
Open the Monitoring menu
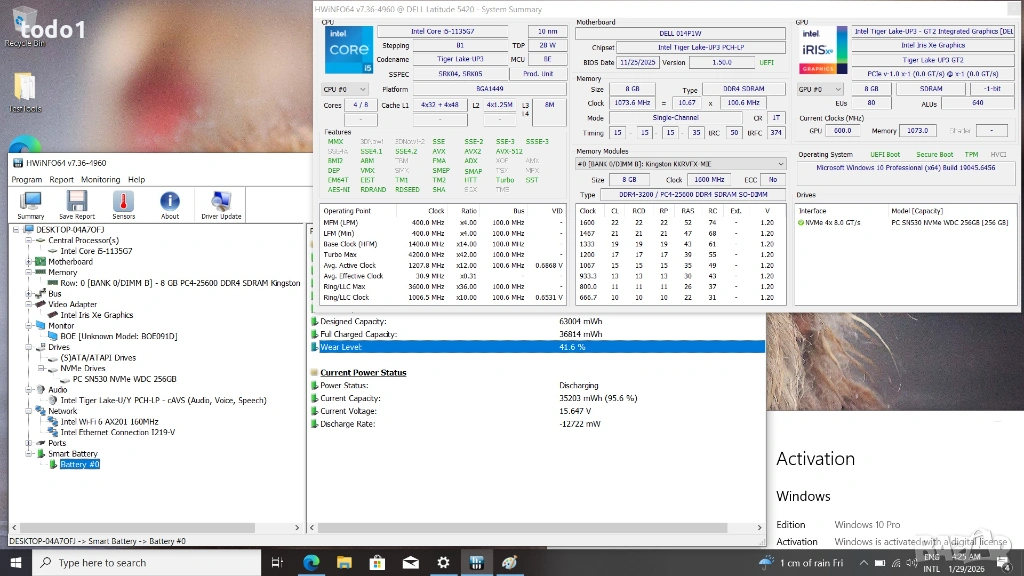[100, 180]
